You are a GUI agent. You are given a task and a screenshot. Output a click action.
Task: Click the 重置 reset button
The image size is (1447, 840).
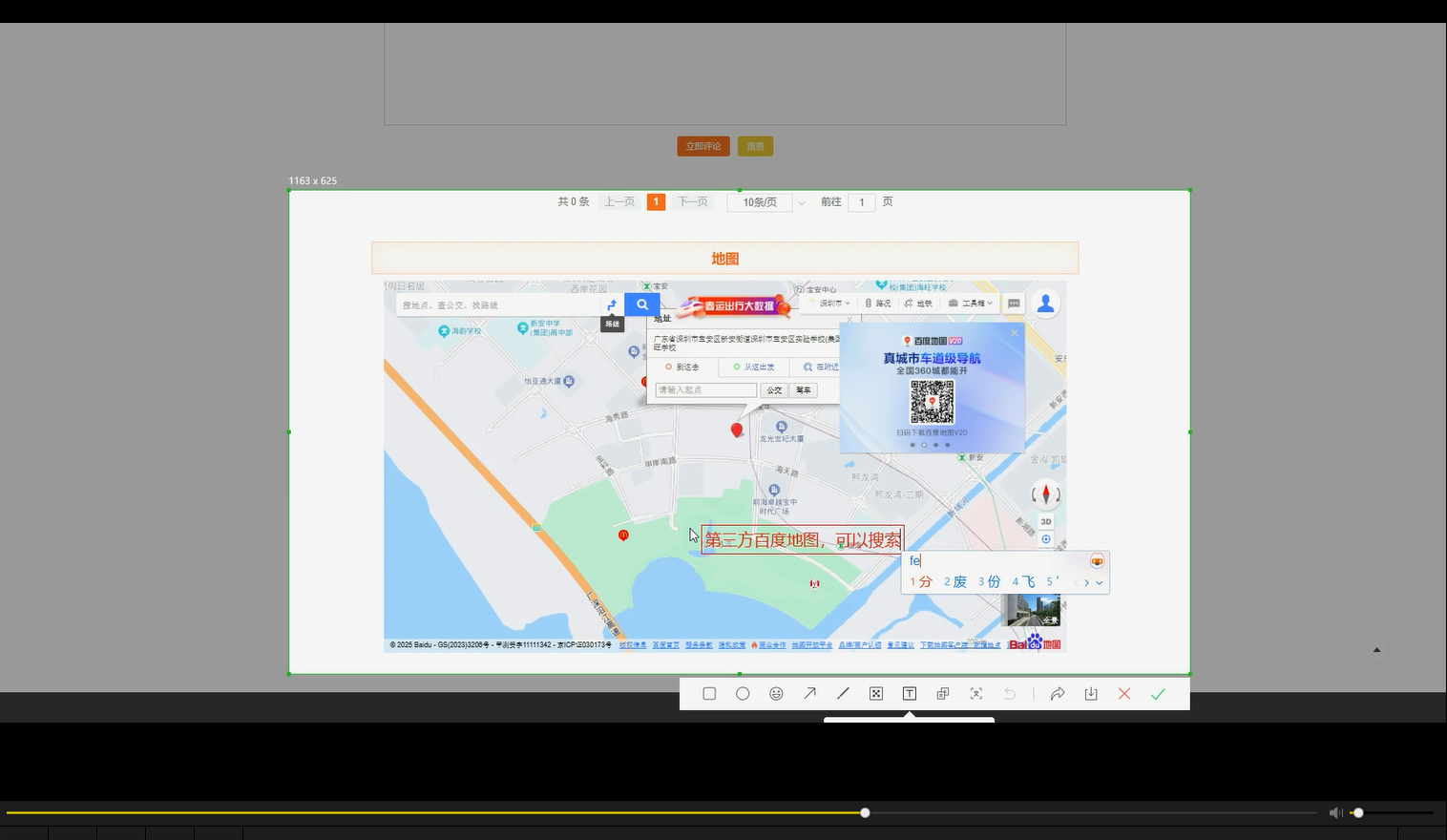[x=755, y=146]
